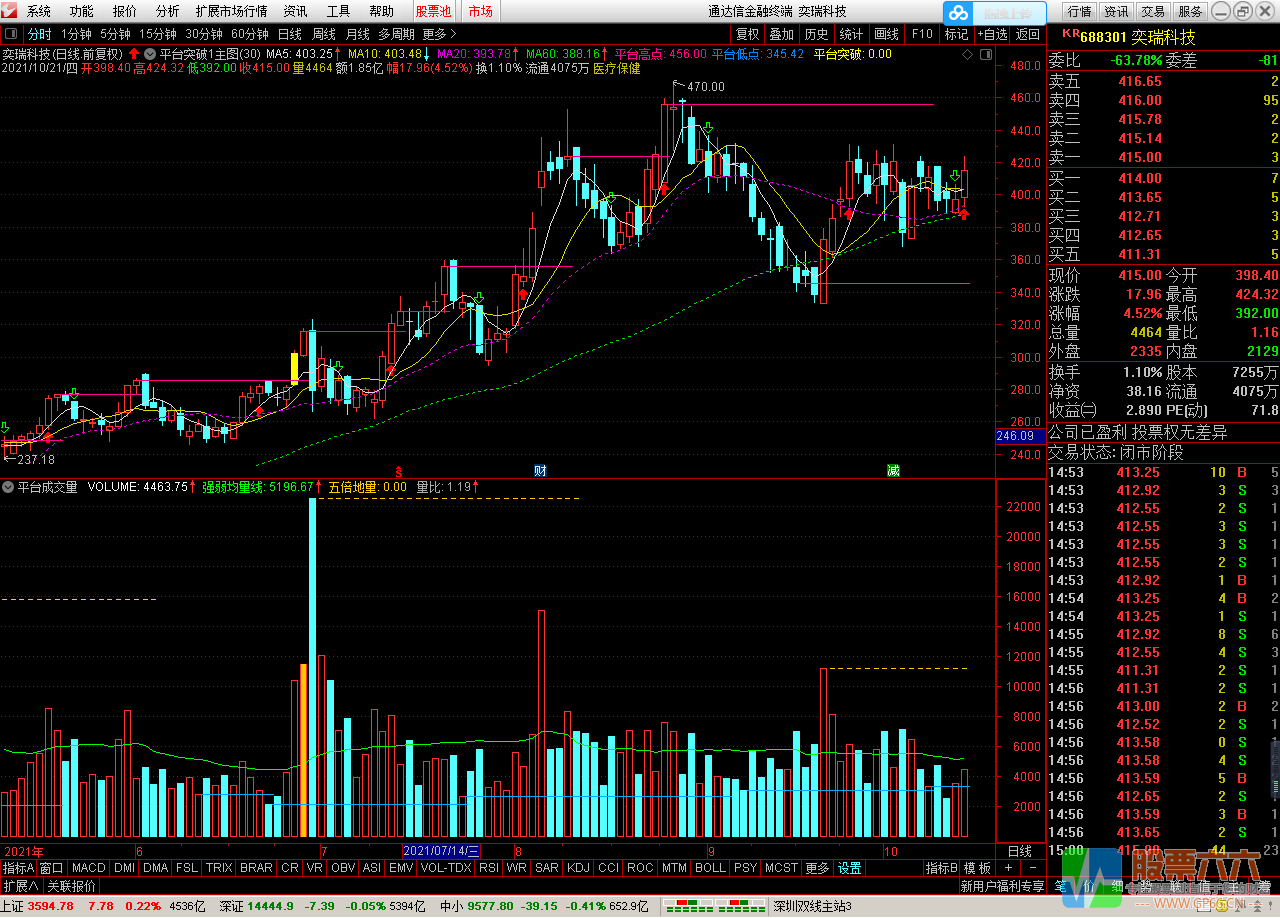Click the 返回 button

(x=1028, y=34)
